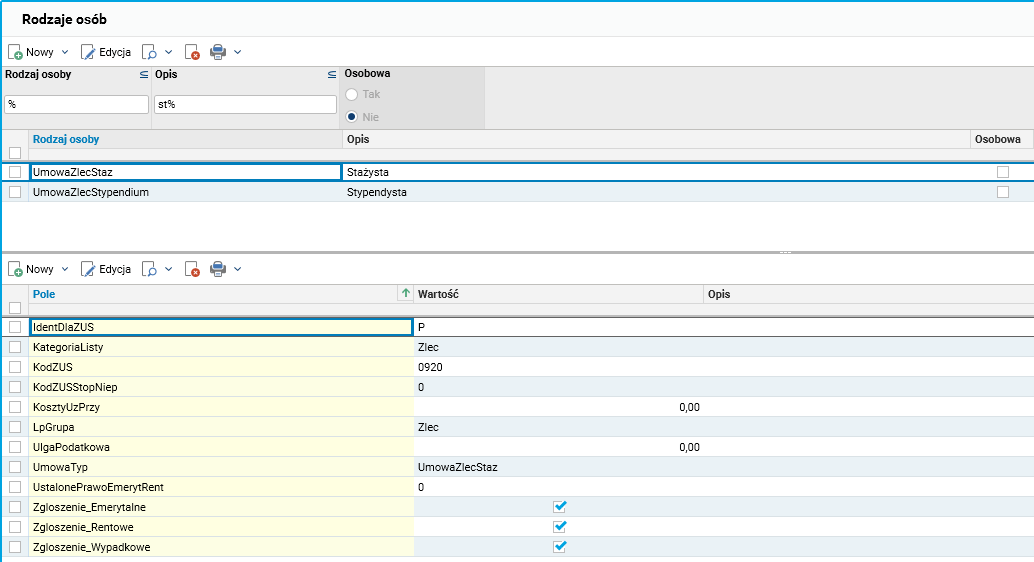The height and width of the screenshot is (562, 1034).
Task: Click the lower toolbar's printer icon
Action: tap(218, 269)
